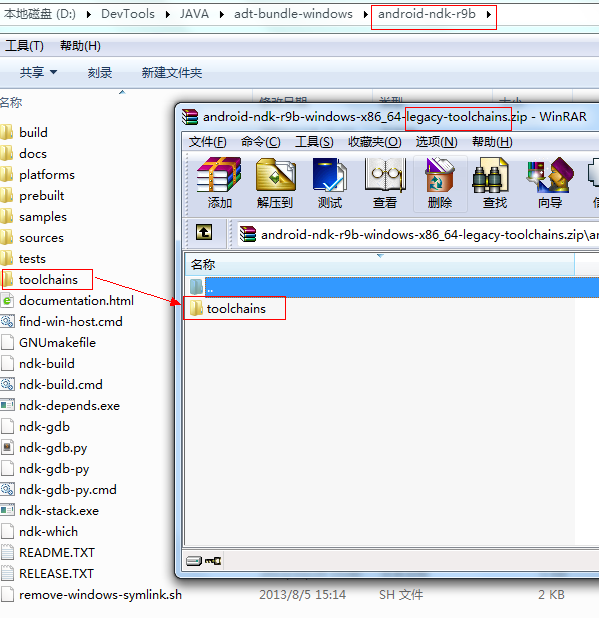Click the Find (查找) binoculars icon
599x618 pixels.
pos(495,182)
